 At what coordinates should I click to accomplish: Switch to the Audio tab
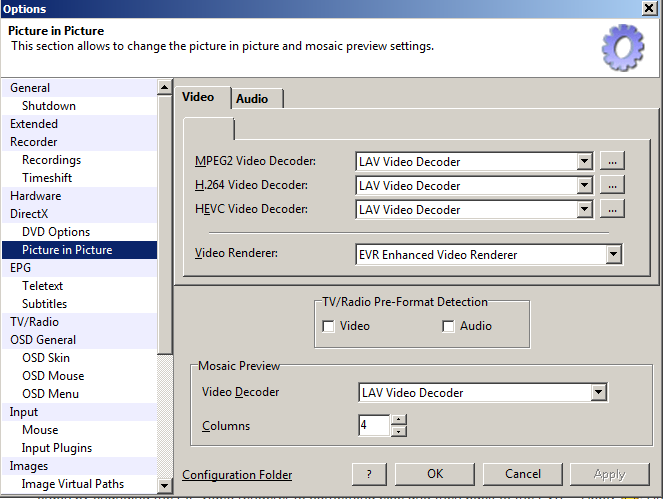[x=252, y=98]
